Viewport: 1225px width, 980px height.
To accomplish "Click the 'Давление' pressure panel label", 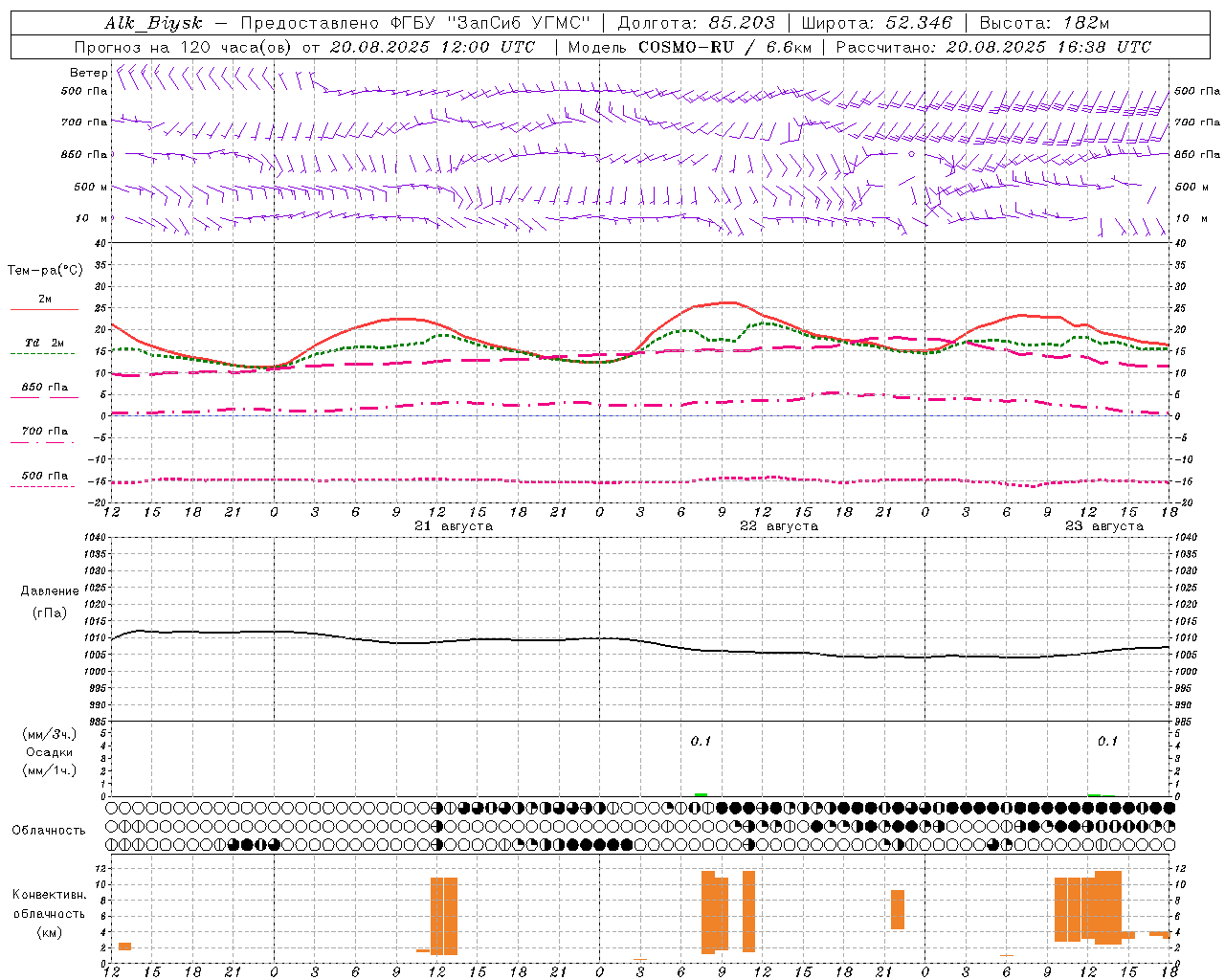I will pyautogui.click(x=50, y=591).
